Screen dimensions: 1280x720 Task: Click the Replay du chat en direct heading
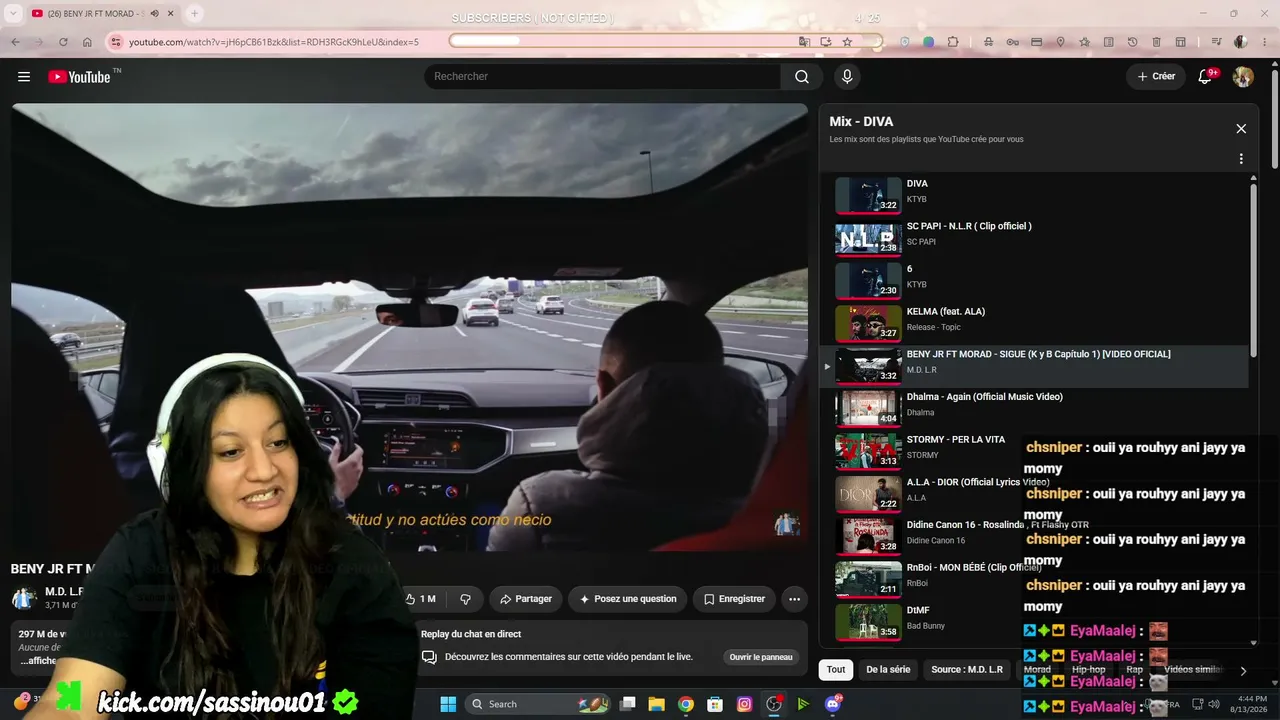471,634
